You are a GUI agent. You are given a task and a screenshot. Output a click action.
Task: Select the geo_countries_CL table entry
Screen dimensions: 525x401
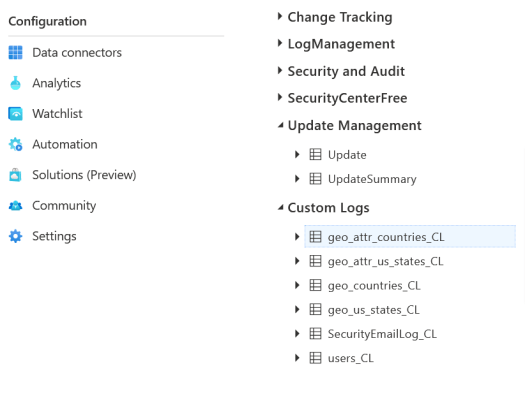(x=374, y=285)
